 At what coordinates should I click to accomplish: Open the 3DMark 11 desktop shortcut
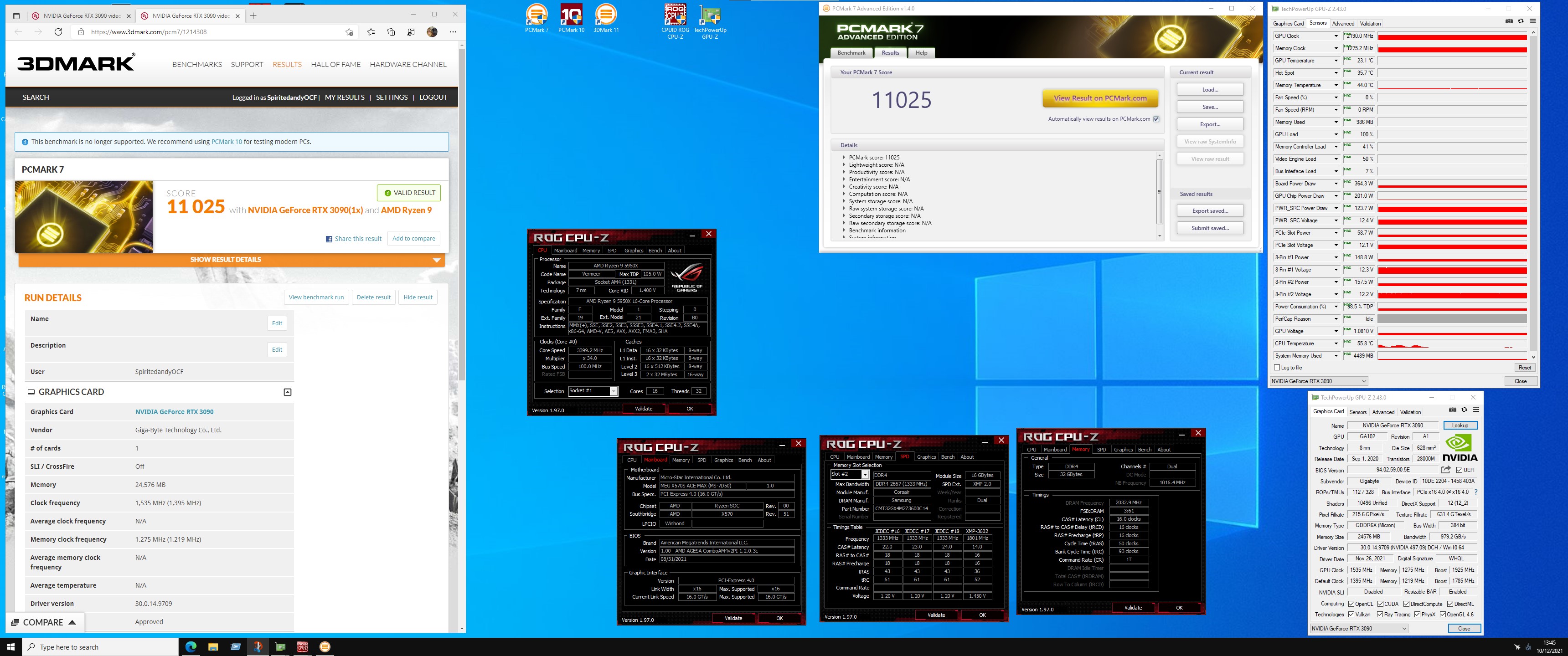coord(606,18)
